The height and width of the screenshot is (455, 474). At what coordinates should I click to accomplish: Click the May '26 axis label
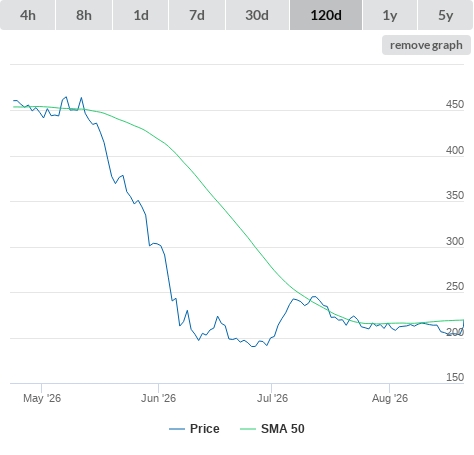pos(42,398)
